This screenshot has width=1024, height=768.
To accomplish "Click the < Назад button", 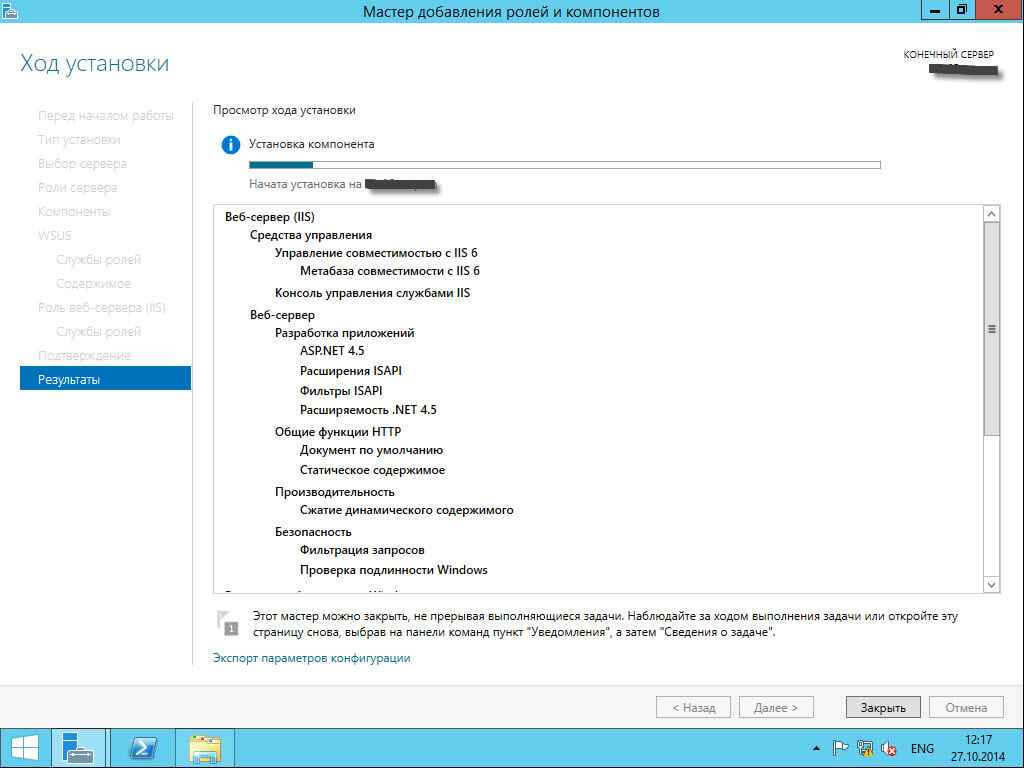I will point(694,707).
